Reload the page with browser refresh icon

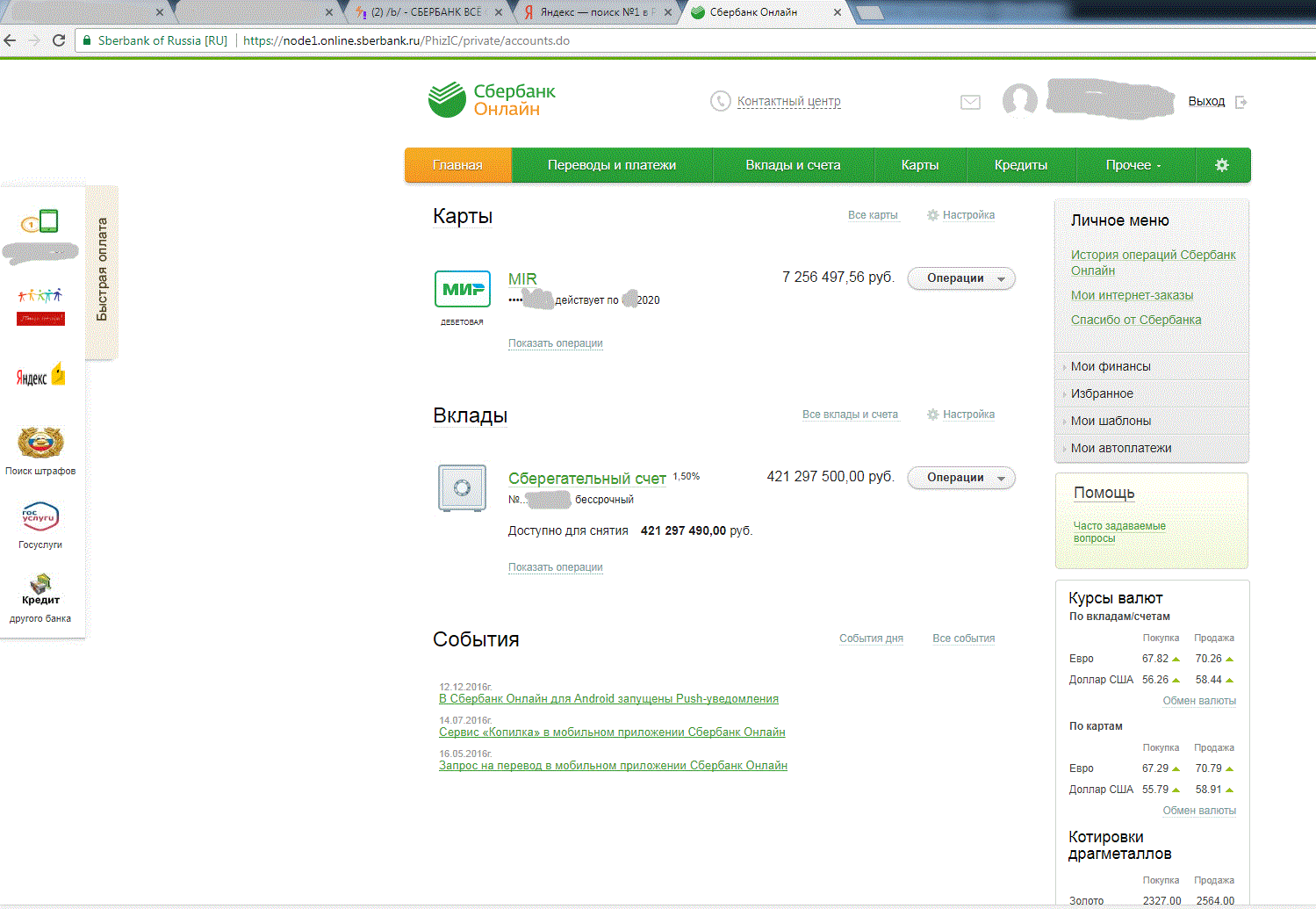pos(59,40)
